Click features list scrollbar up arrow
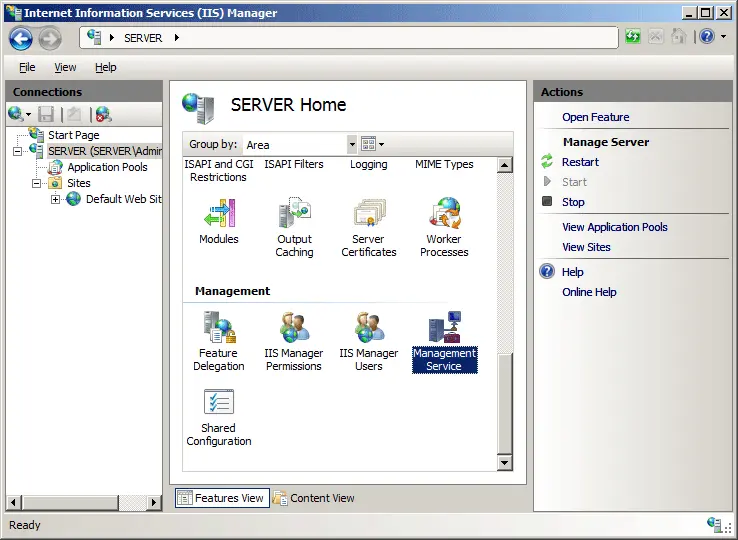 point(504,165)
